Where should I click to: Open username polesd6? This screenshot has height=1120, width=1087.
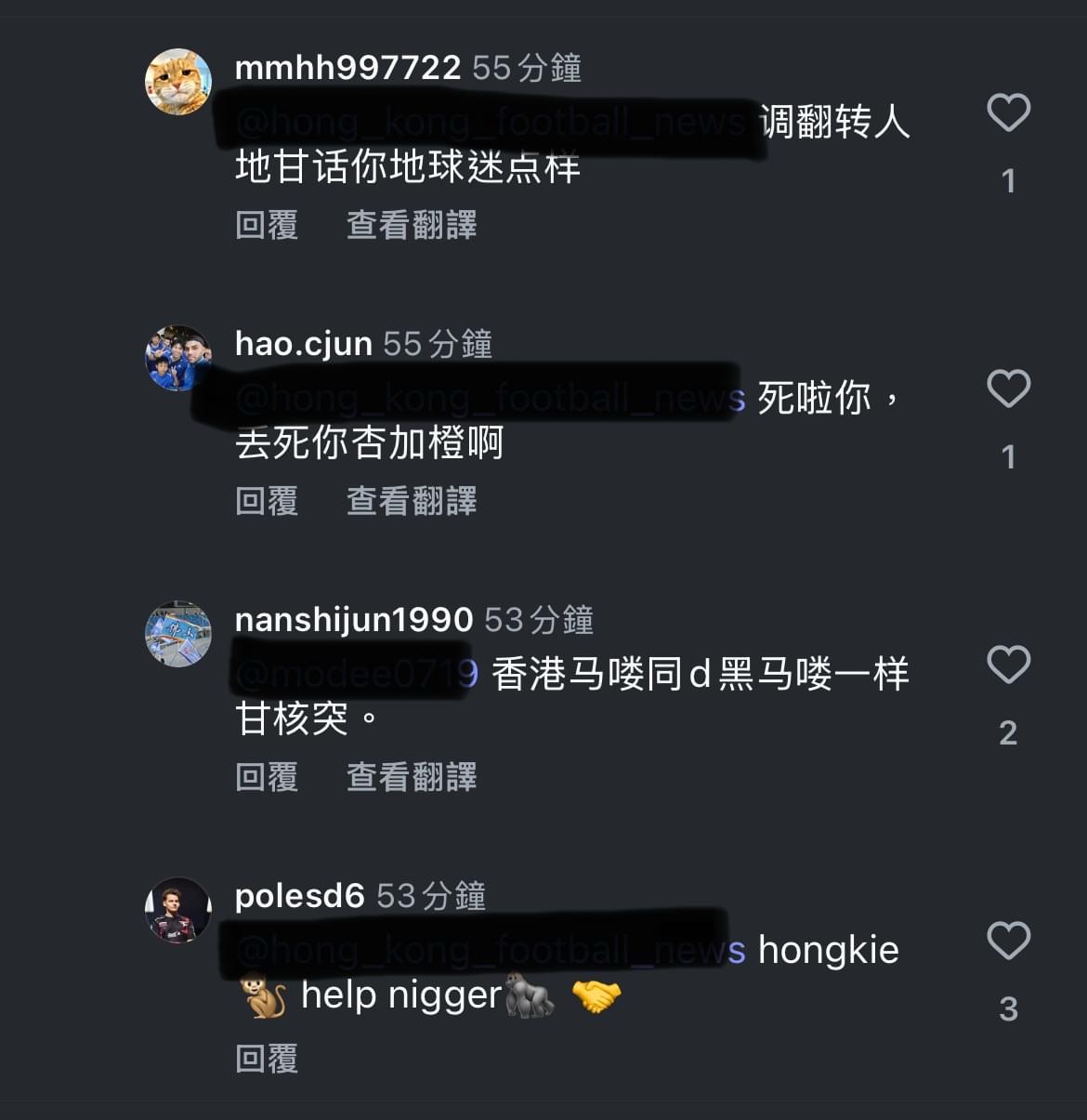click(x=299, y=896)
